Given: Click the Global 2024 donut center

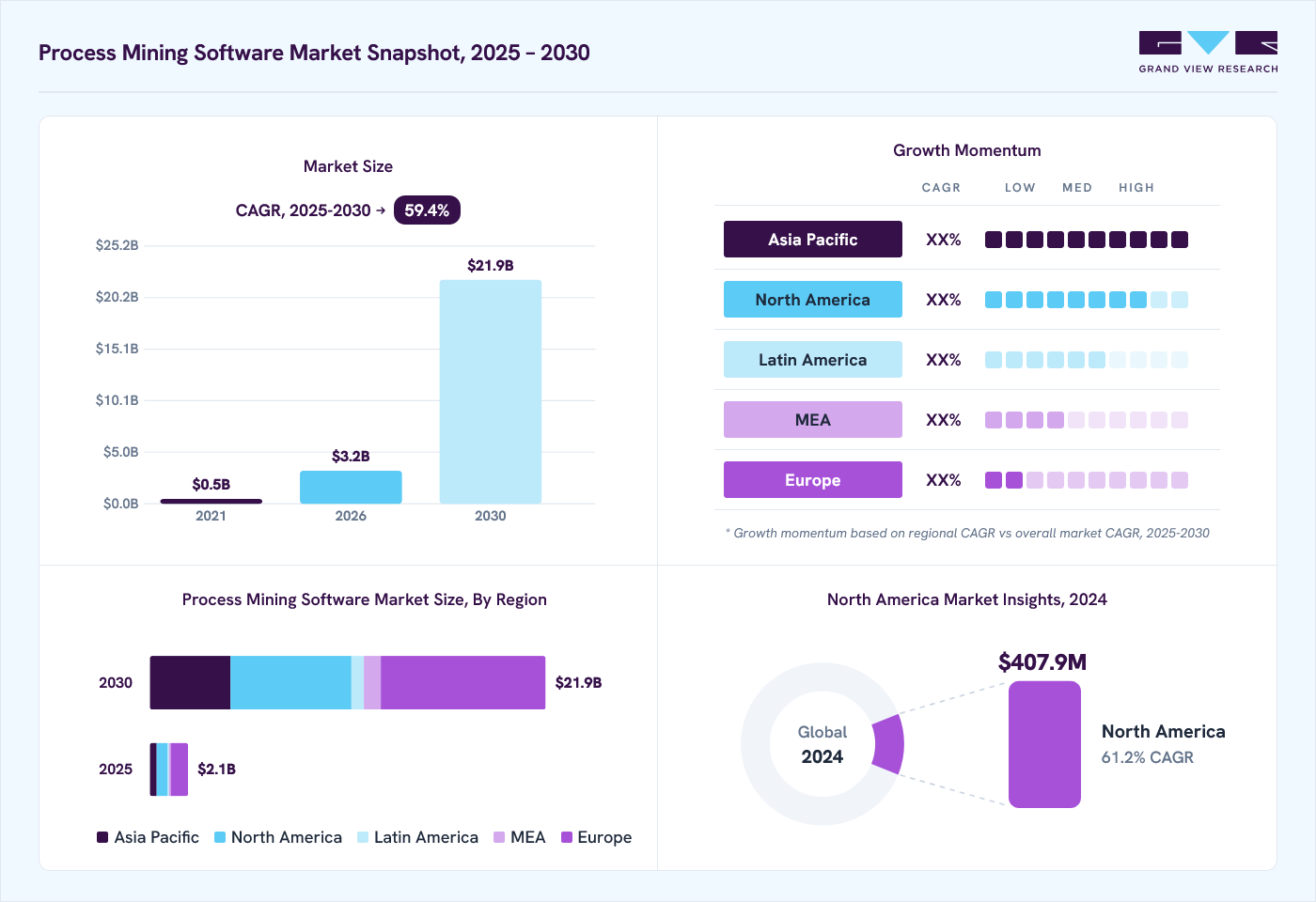Looking at the screenshot, I should click(822, 744).
